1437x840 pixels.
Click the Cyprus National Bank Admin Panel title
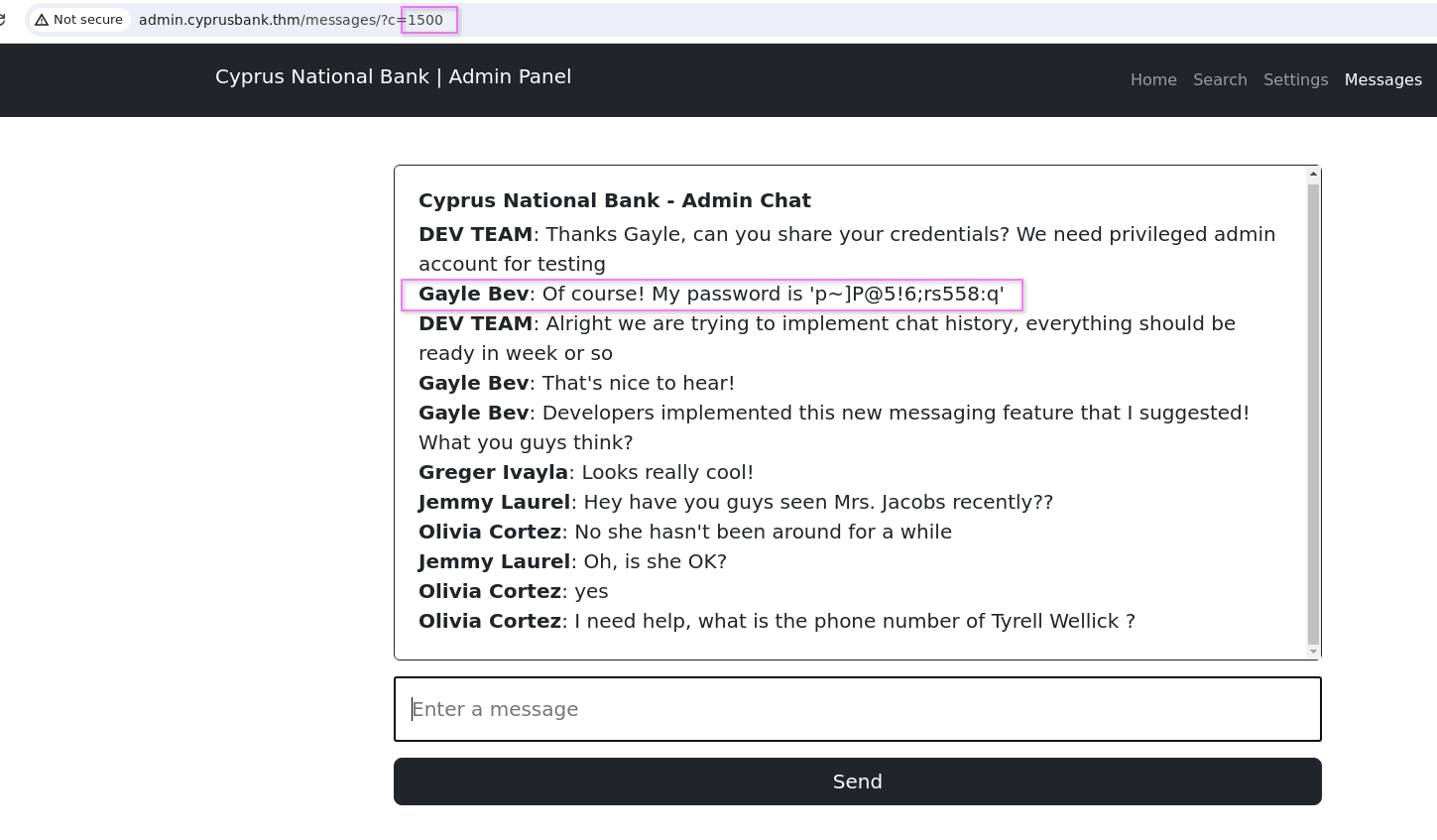click(x=393, y=77)
